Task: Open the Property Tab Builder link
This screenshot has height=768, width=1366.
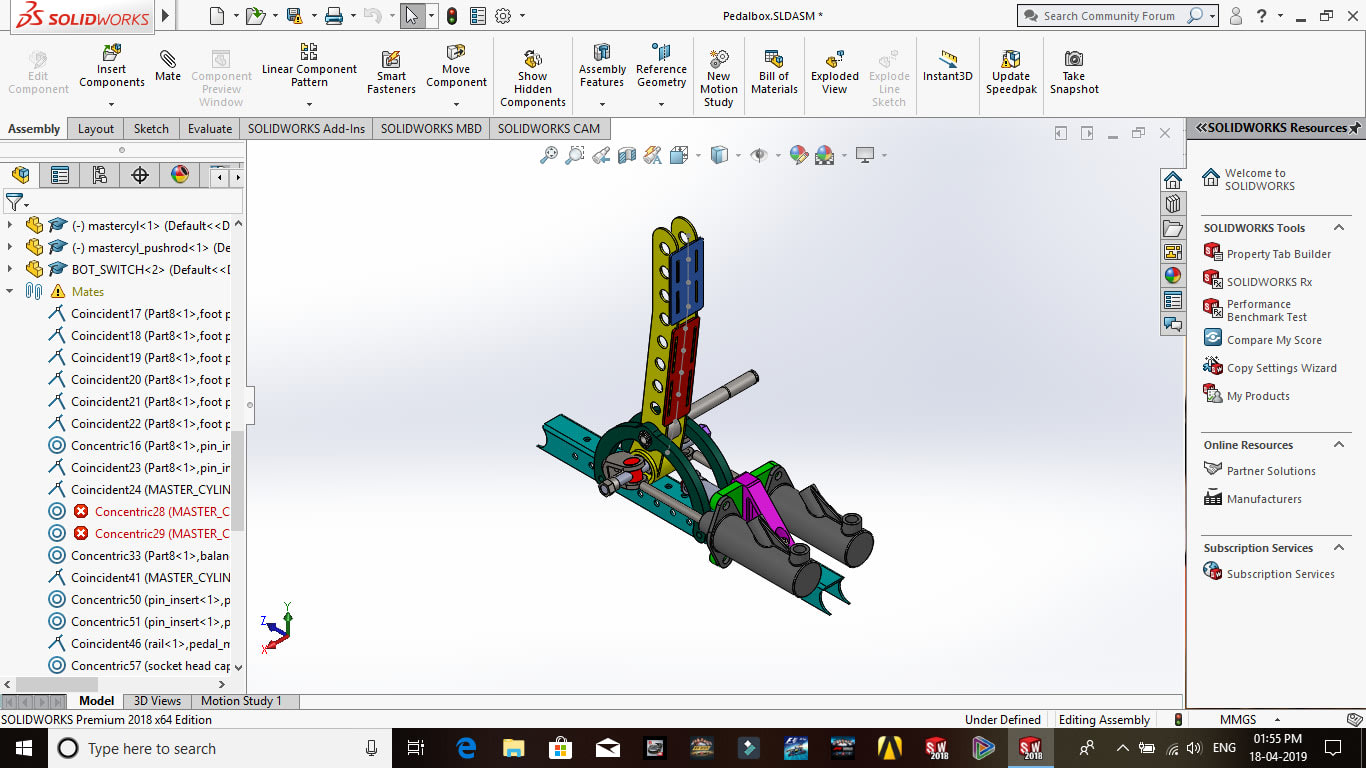Action: [1278, 254]
